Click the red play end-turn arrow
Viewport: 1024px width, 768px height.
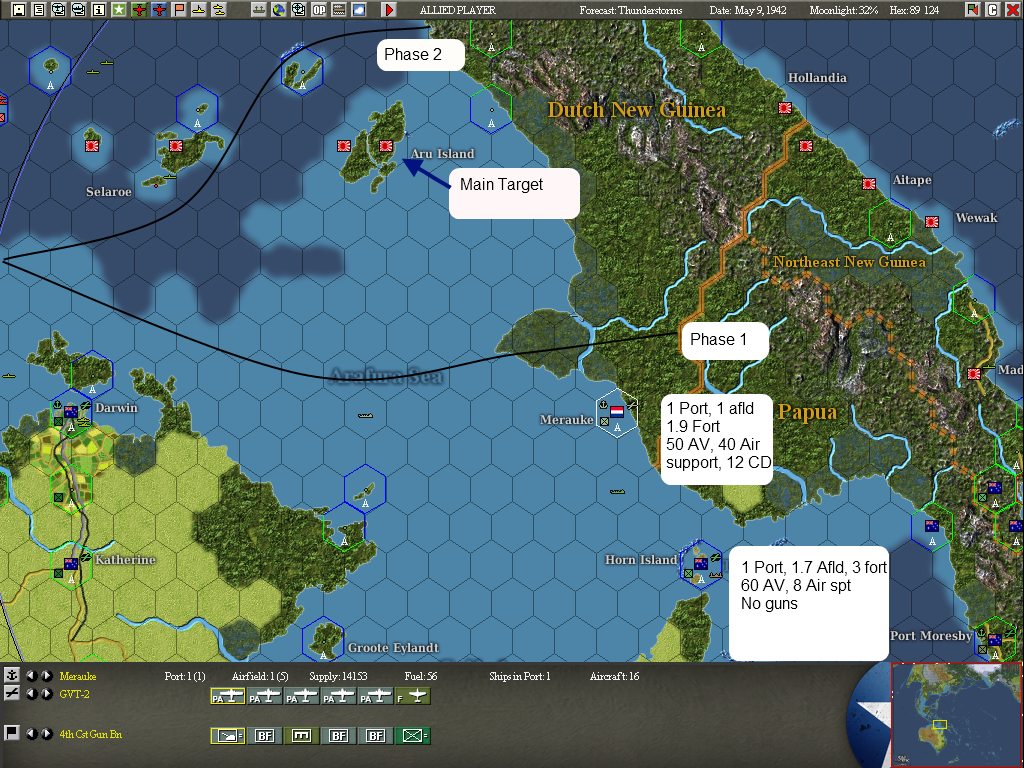click(x=389, y=10)
